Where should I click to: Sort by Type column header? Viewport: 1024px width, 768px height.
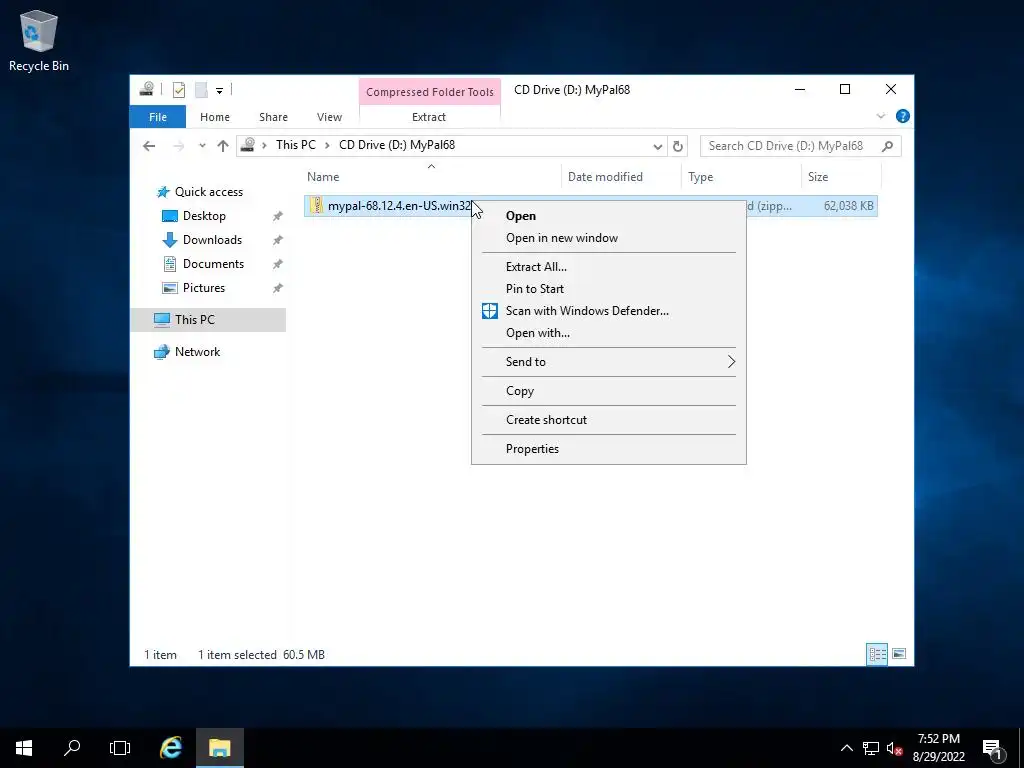700,177
